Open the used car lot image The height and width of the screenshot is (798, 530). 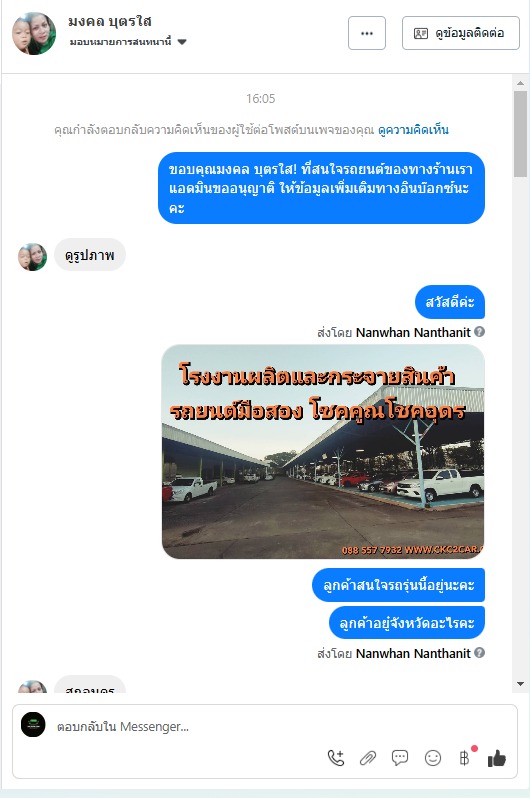coord(323,451)
